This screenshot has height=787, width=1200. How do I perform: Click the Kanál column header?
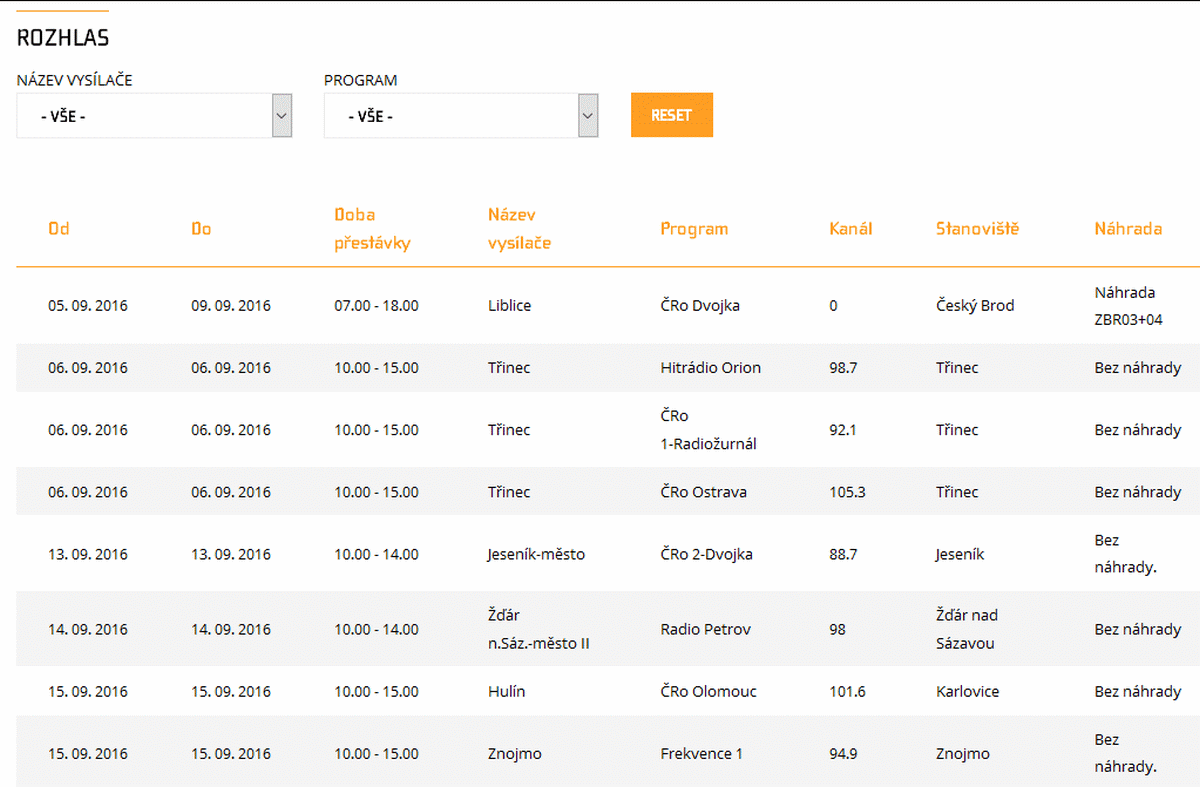click(x=851, y=229)
